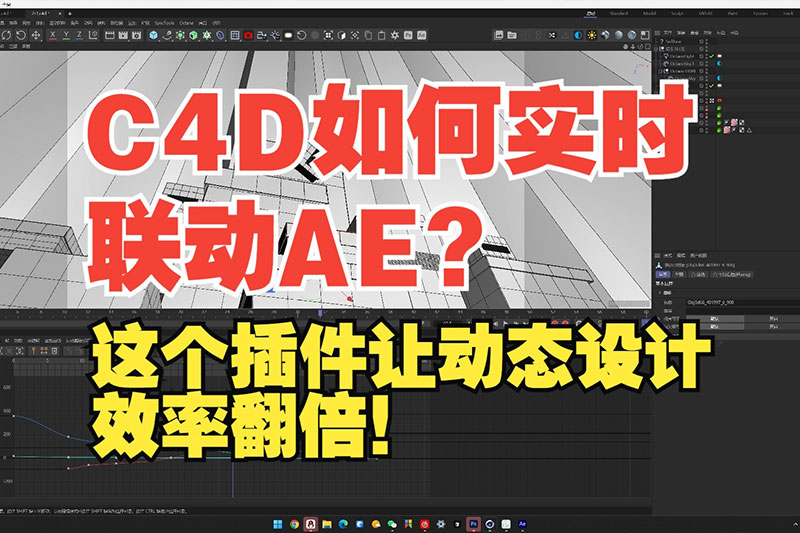The width and height of the screenshot is (800, 533).
Task: Click the OctaneSky.1 blue environment tag
Action: (x=719, y=64)
